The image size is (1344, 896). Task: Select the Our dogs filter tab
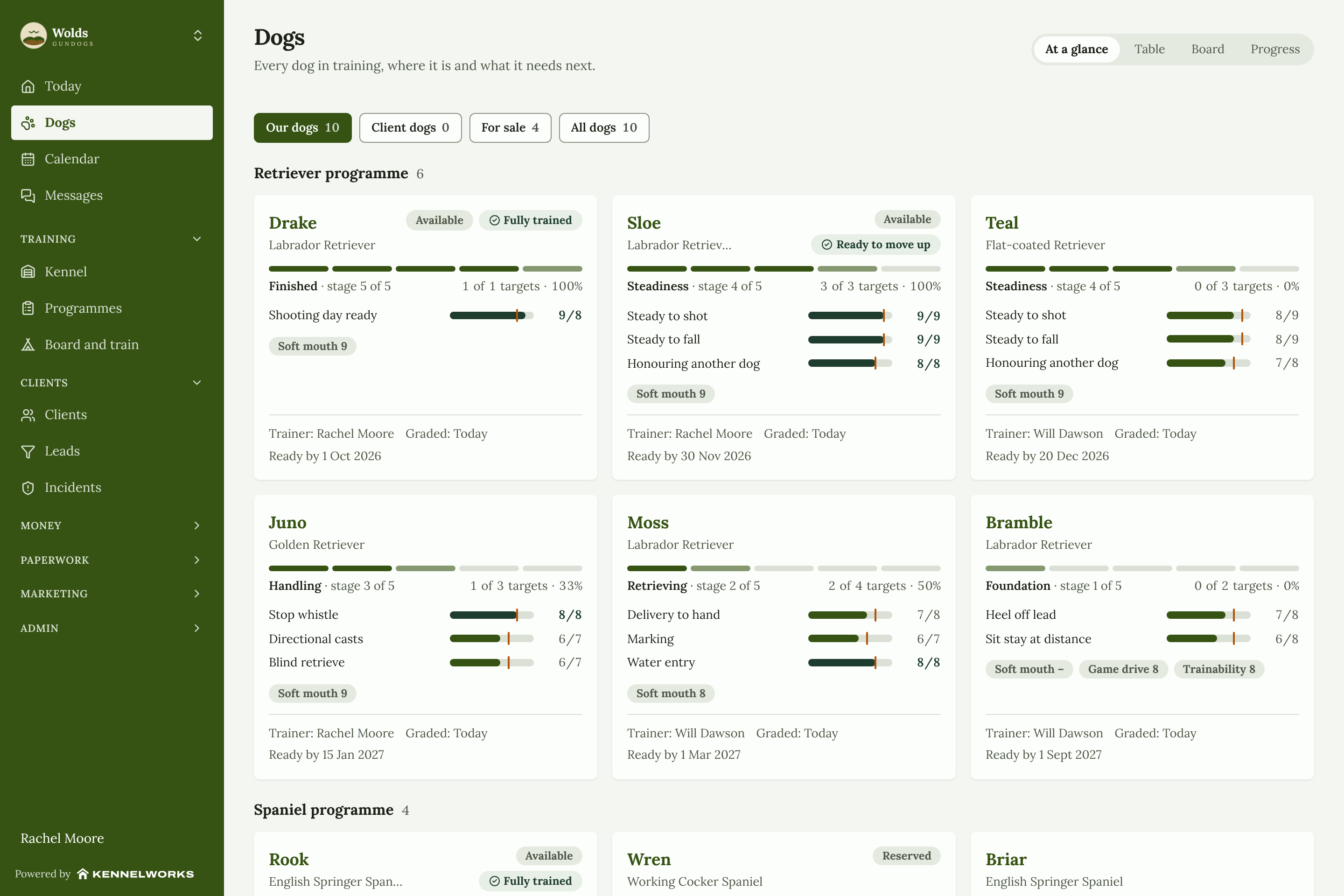[303, 127]
